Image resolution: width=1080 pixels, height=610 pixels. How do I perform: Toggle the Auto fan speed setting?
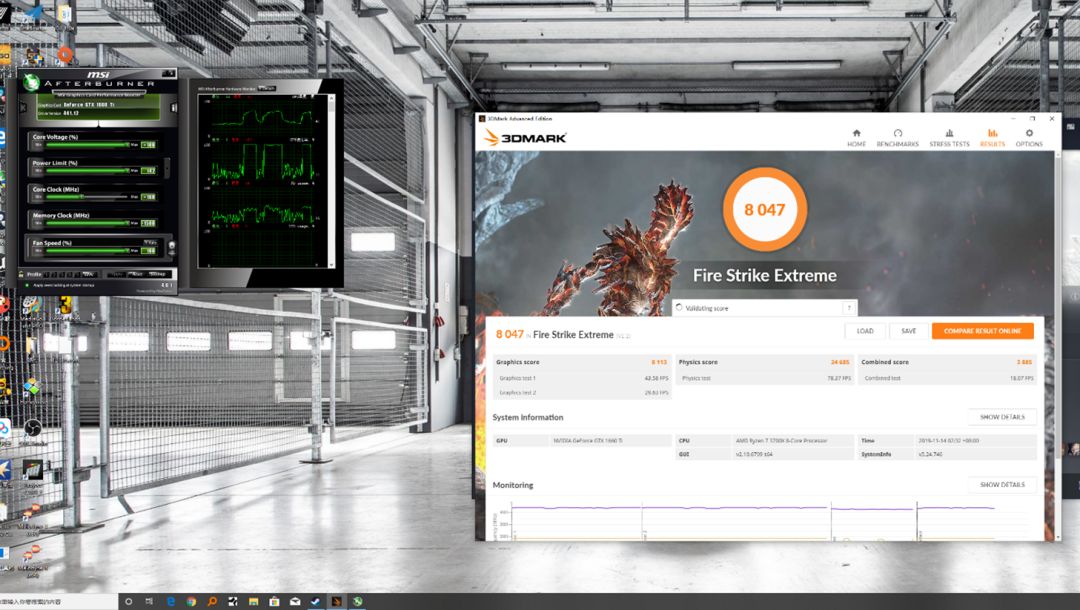[x=151, y=241]
